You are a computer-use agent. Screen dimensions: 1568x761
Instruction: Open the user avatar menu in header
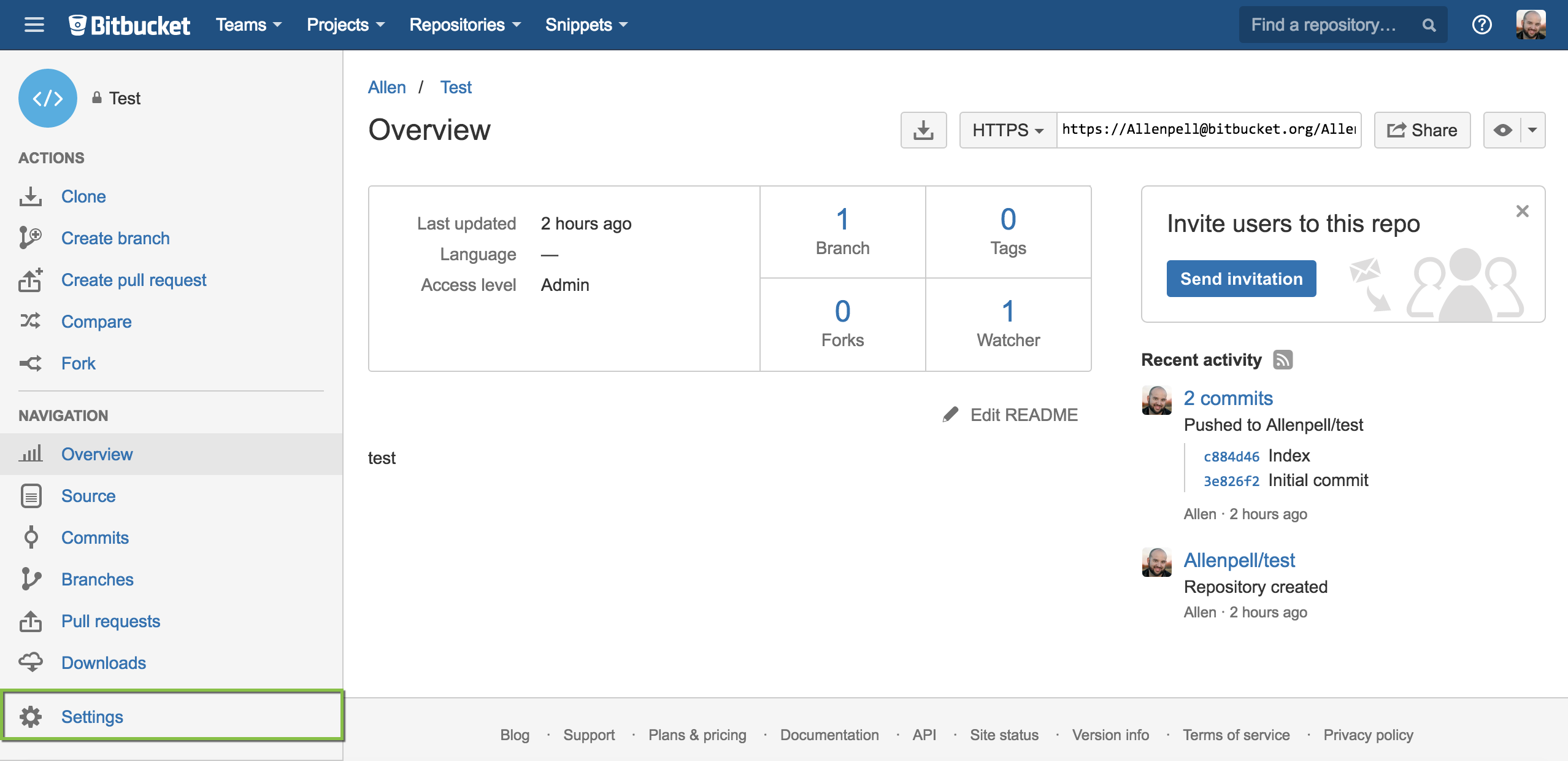[x=1531, y=25]
